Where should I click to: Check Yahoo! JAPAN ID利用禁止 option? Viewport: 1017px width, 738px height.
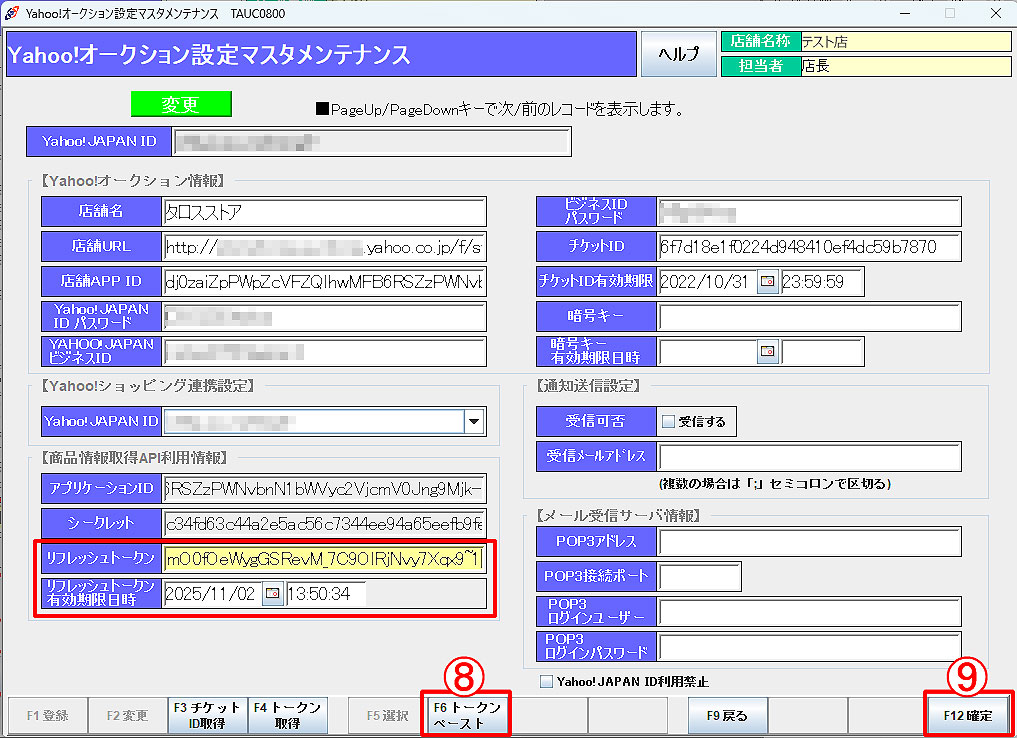546,682
